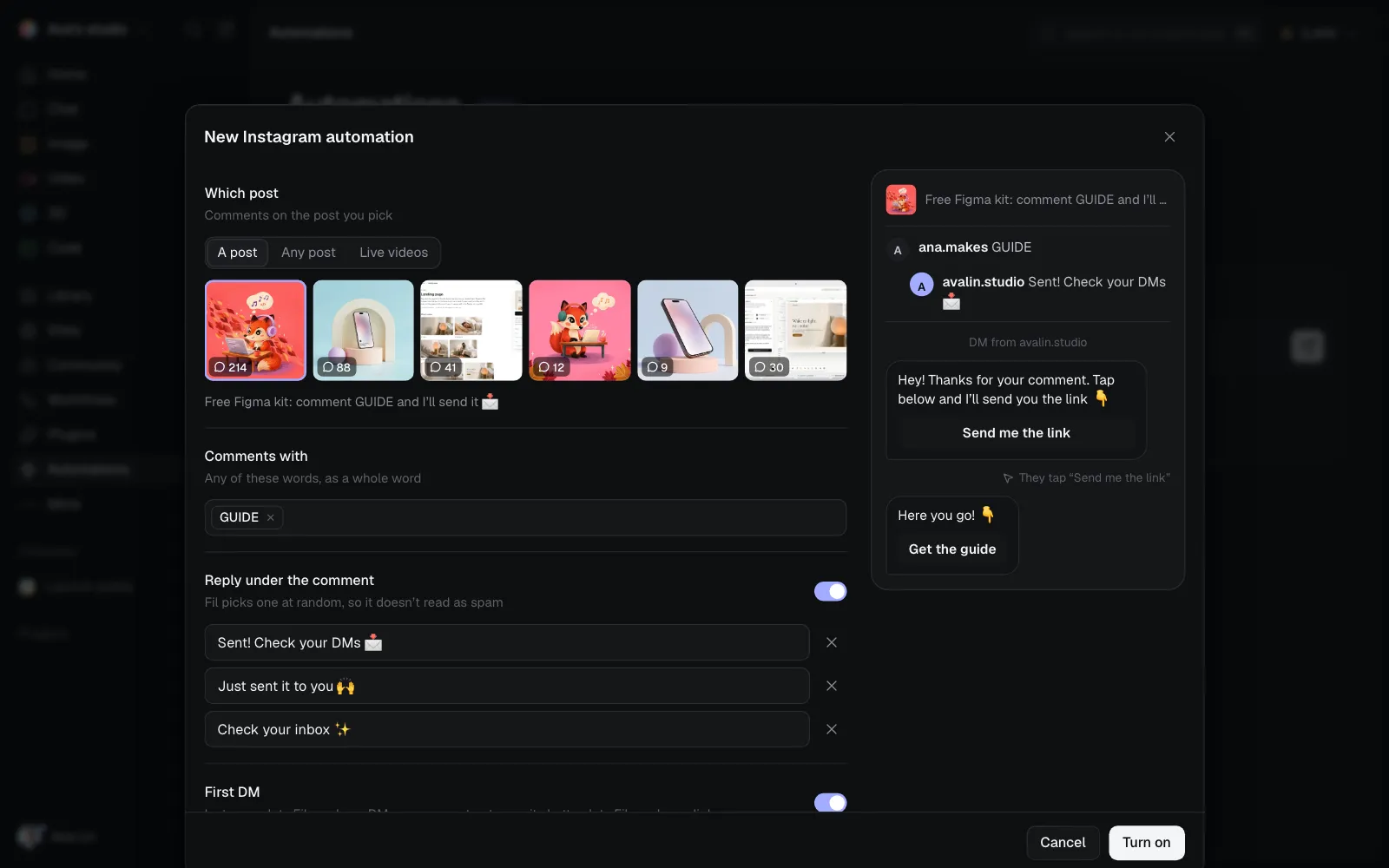This screenshot has width=1389, height=868.
Task: Edit the 'Sent! Check your DMs' reply field
Action: coord(507,642)
